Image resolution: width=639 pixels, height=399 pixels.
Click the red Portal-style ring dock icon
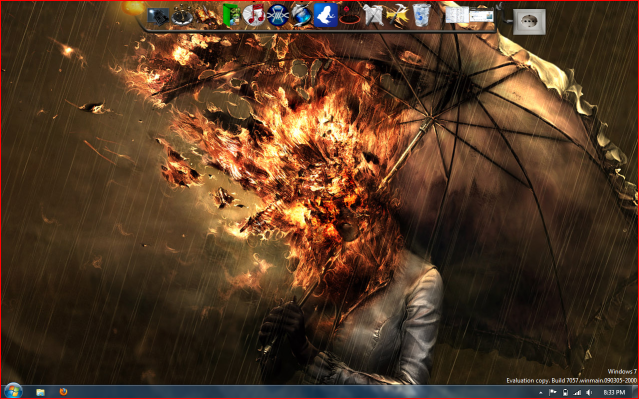pyautogui.click(x=349, y=15)
